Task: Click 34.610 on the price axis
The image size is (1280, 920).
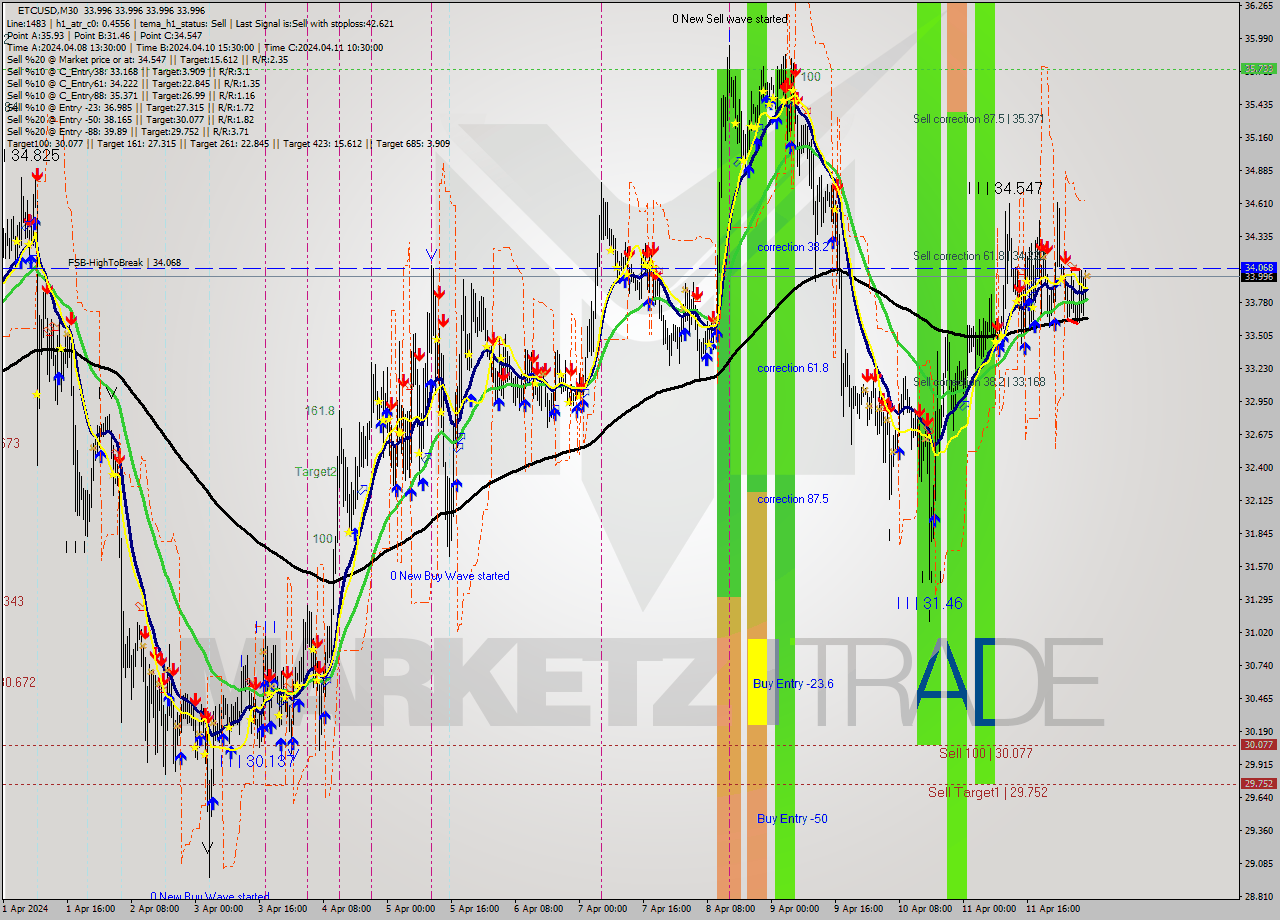Action: pyautogui.click(x=1258, y=204)
